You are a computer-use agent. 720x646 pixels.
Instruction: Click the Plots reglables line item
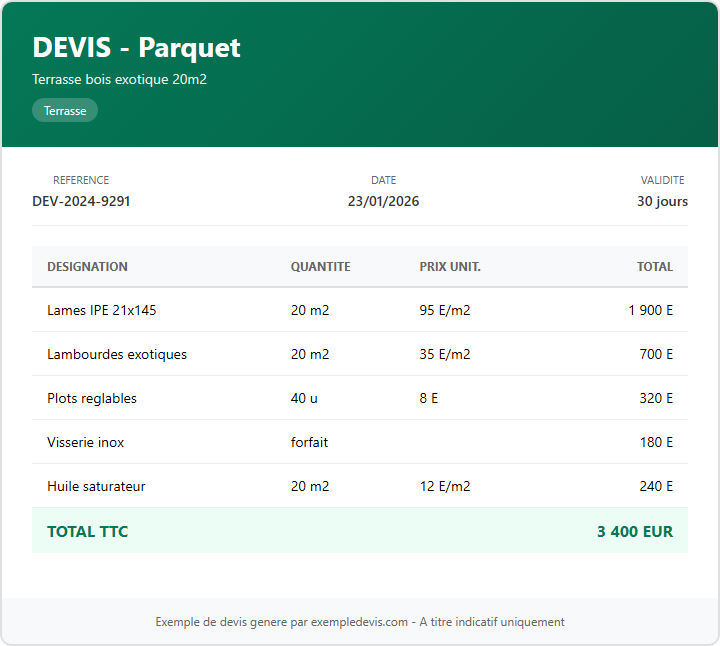(91, 398)
